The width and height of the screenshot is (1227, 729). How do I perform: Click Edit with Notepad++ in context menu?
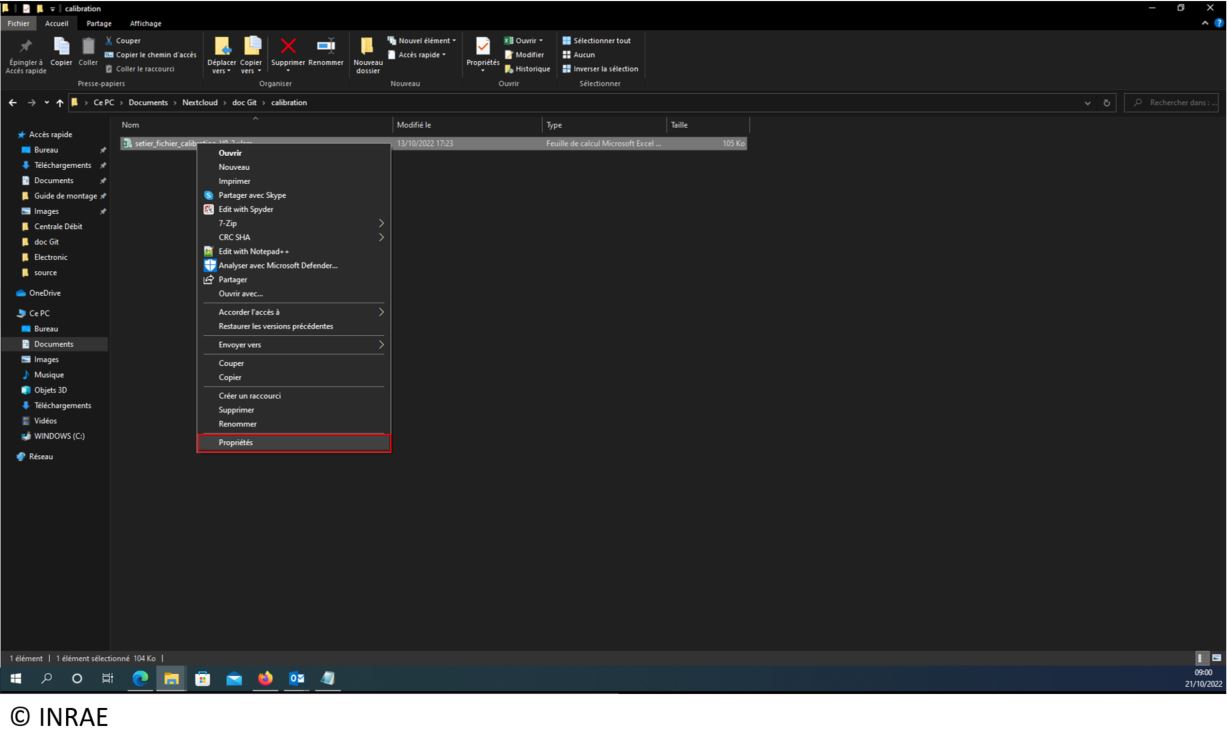pyautogui.click(x=247, y=251)
